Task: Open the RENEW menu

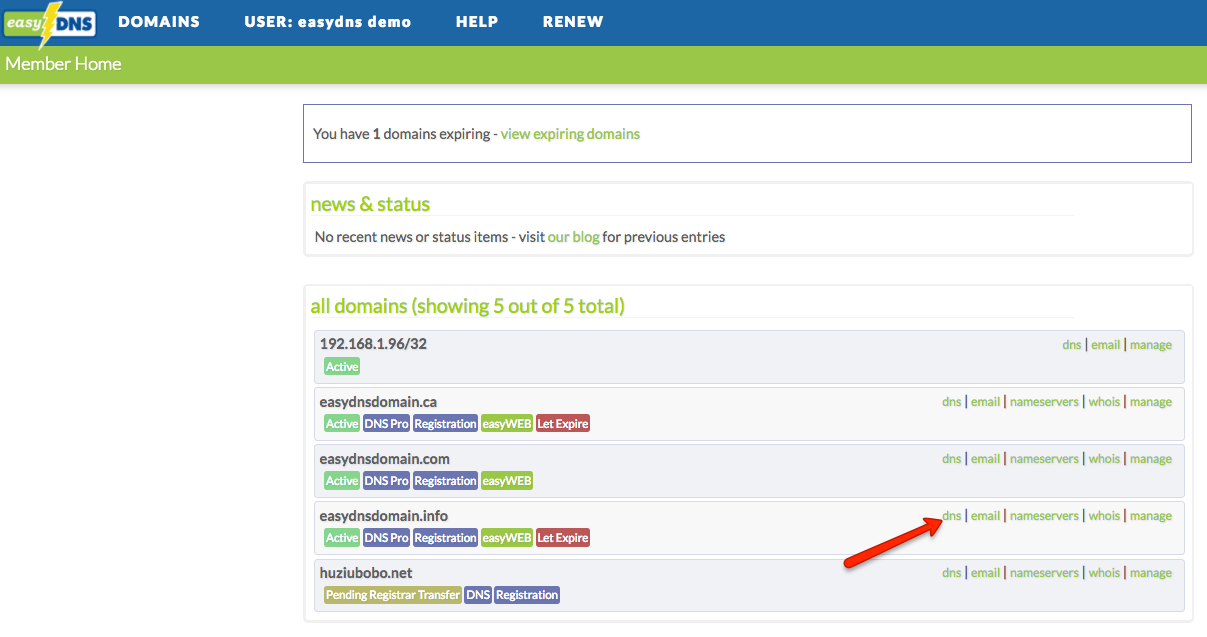Action: click(x=573, y=22)
